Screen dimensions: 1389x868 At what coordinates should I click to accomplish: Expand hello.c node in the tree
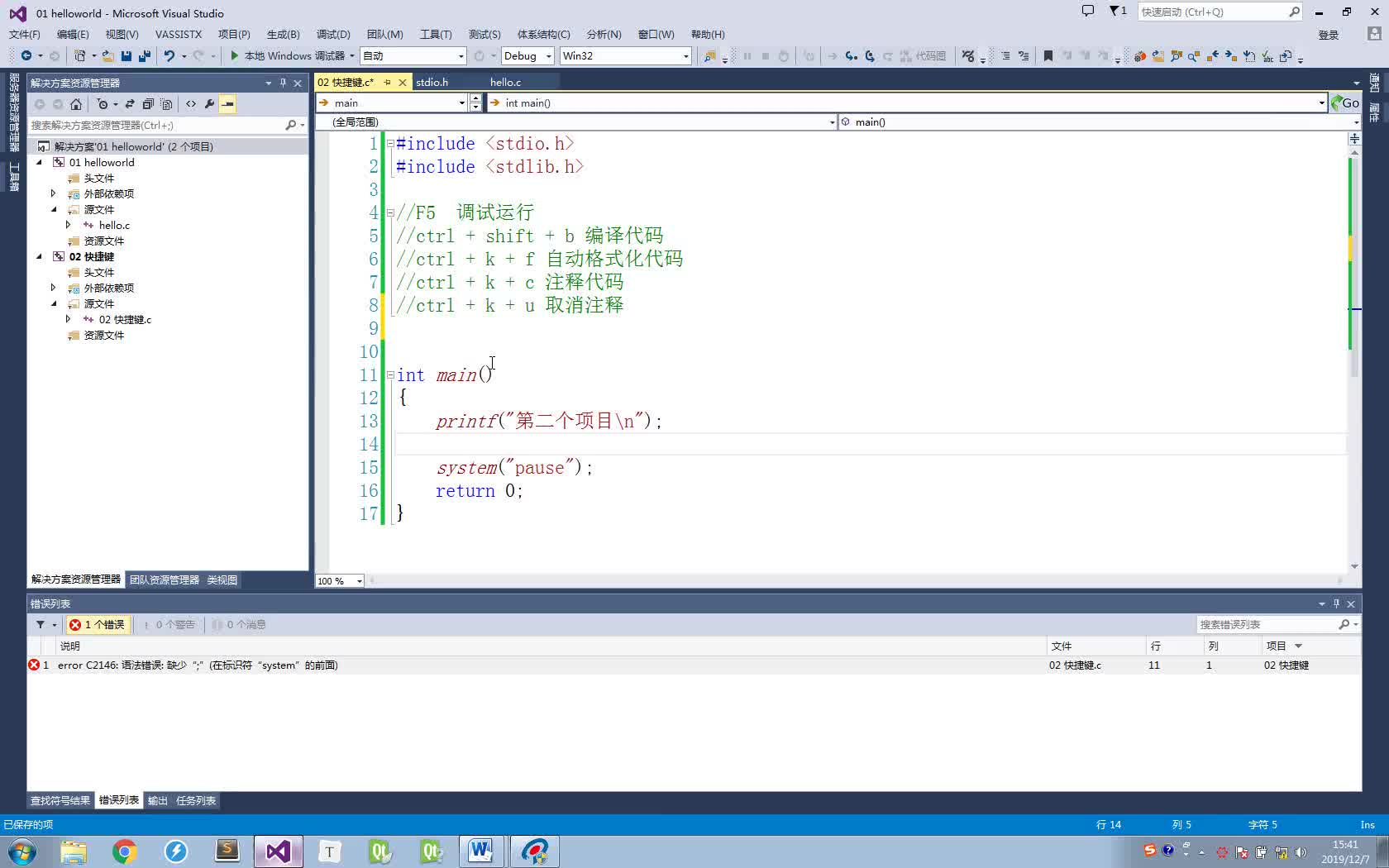point(69,225)
